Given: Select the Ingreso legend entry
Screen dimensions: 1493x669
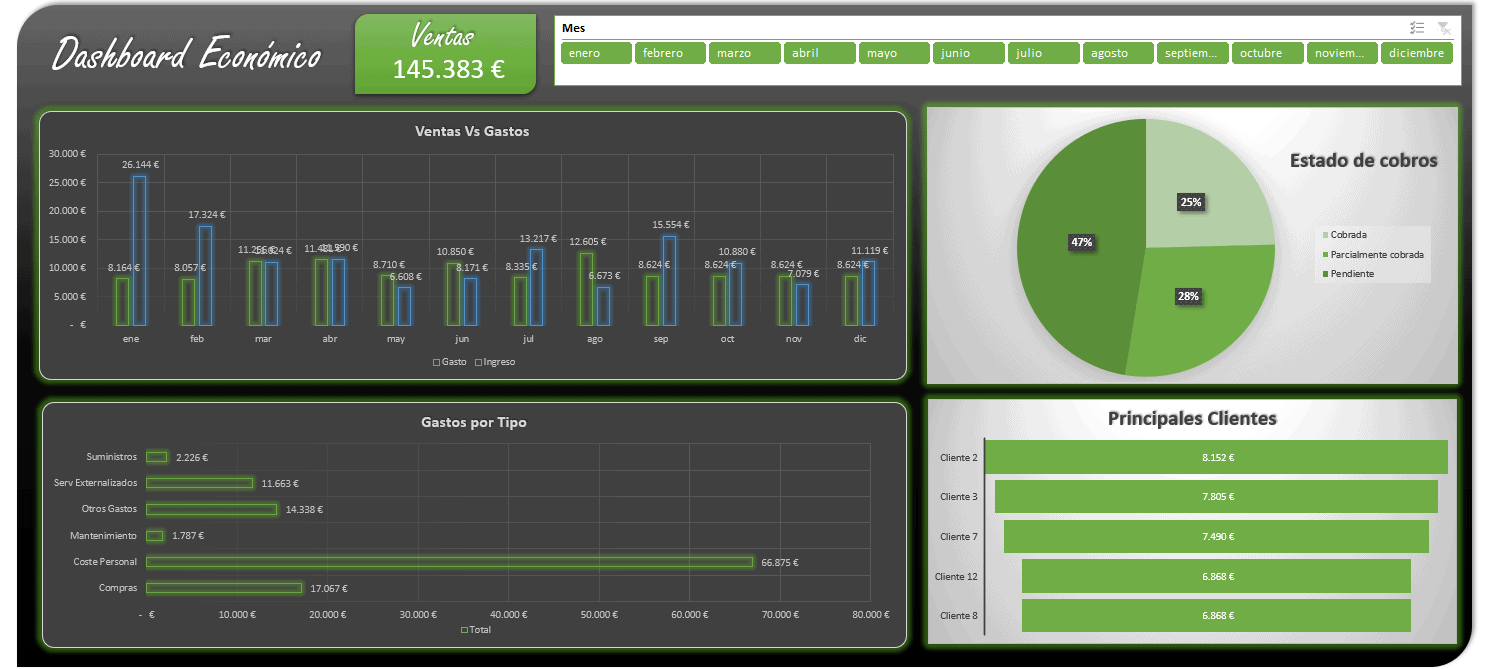Looking at the screenshot, I should tap(495, 362).
